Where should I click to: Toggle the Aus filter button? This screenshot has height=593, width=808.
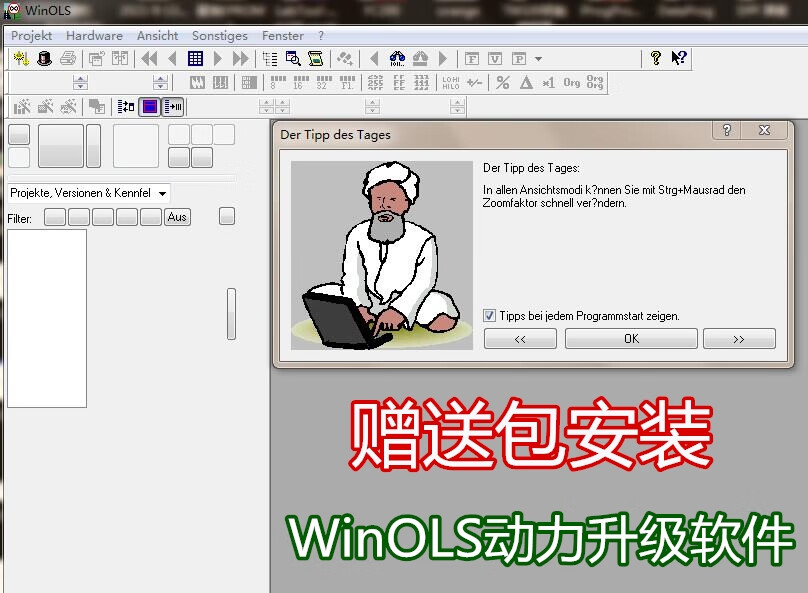click(x=177, y=217)
